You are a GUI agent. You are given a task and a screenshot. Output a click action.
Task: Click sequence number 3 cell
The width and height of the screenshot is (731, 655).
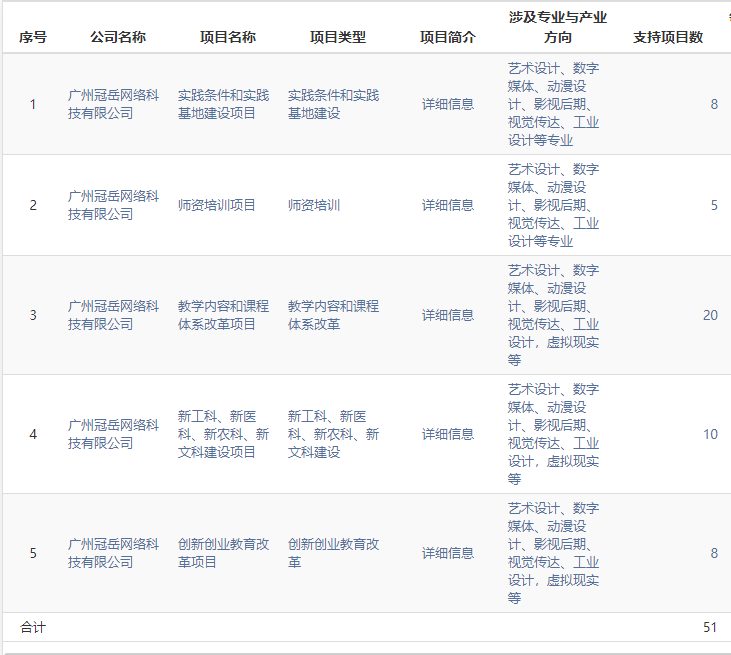tap(33, 315)
